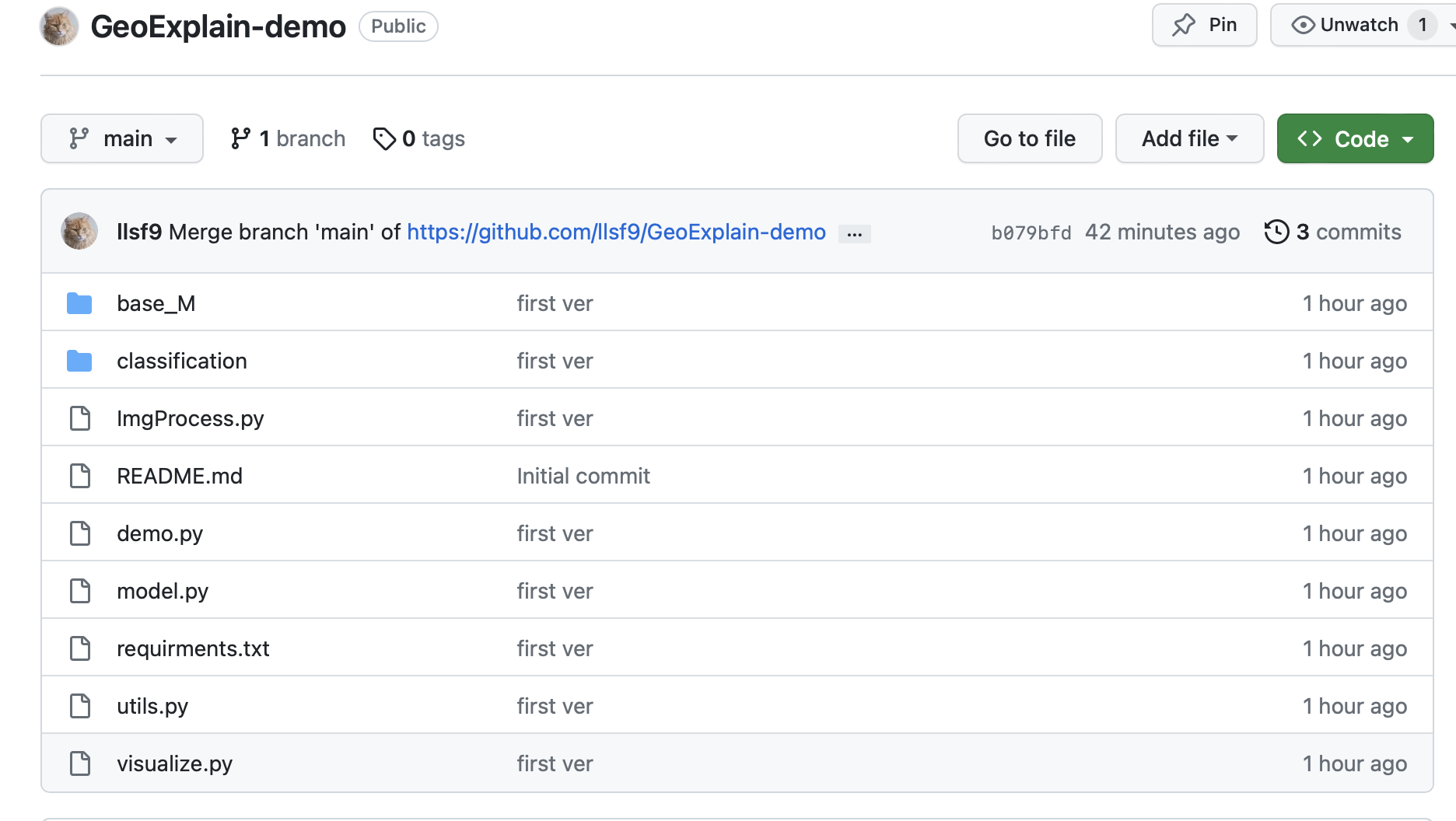
Task: Click the demo.py file icon
Action: click(80, 533)
